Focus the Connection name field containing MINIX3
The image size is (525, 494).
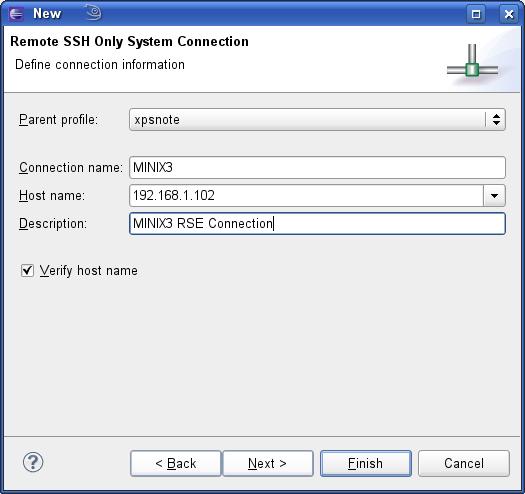click(317, 167)
